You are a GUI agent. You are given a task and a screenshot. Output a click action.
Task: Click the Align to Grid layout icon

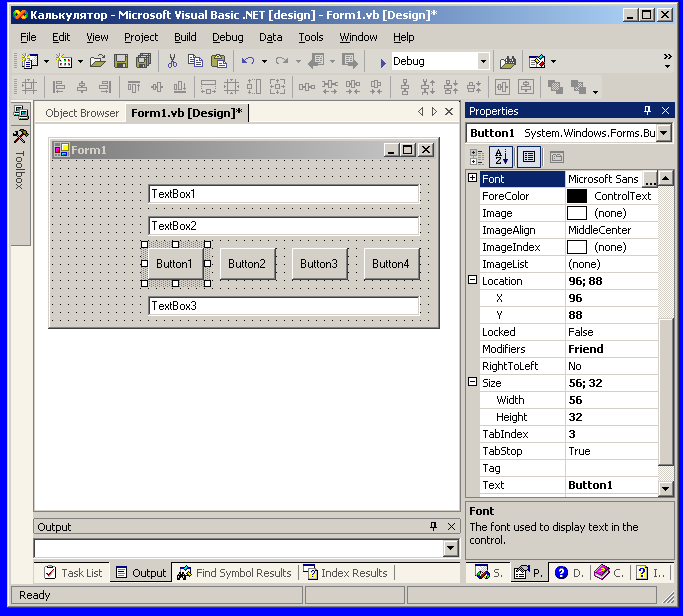[29, 87]
